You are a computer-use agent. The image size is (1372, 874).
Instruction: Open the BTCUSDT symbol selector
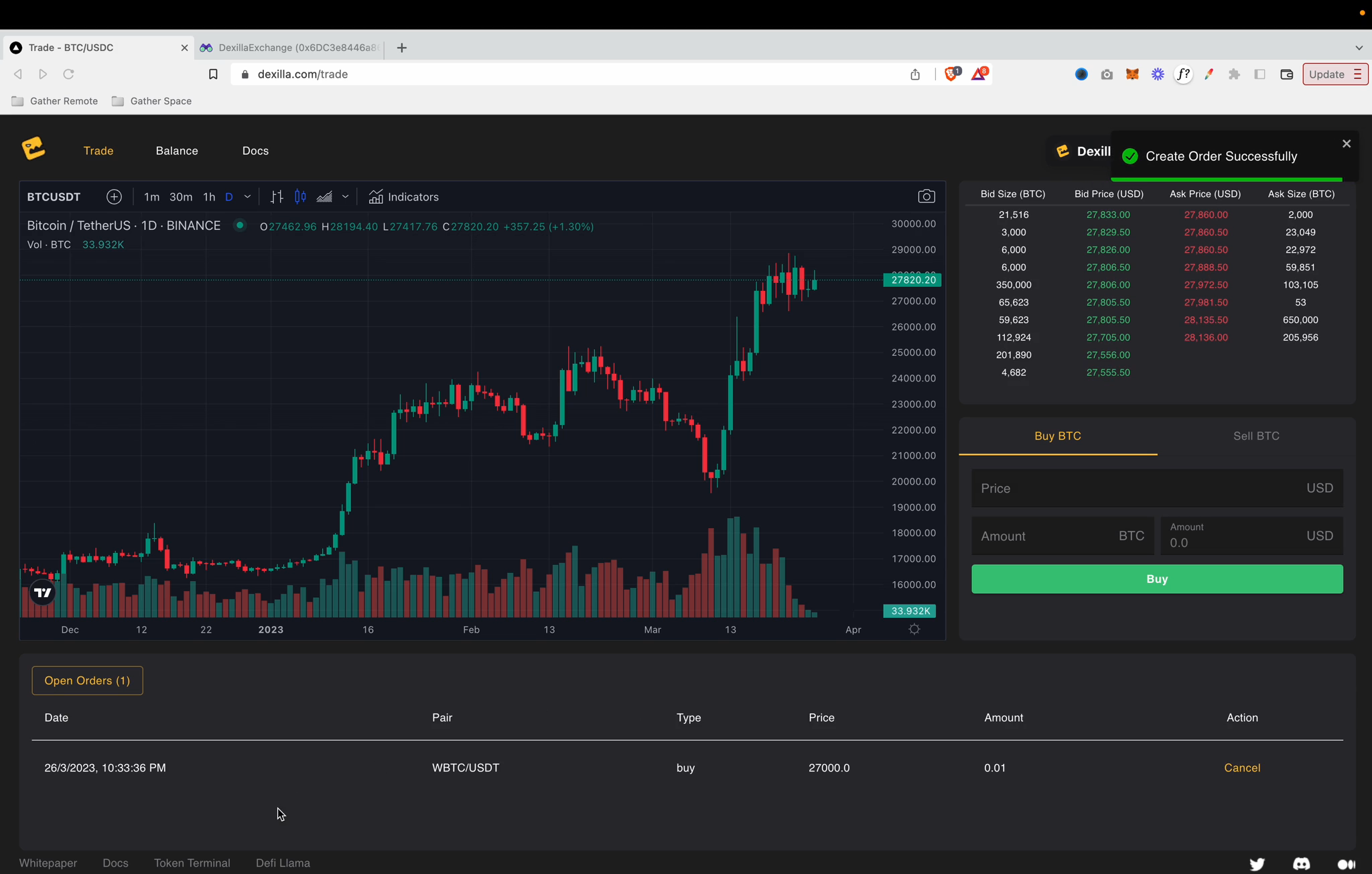pyautogui.click(x=54, y=196)
